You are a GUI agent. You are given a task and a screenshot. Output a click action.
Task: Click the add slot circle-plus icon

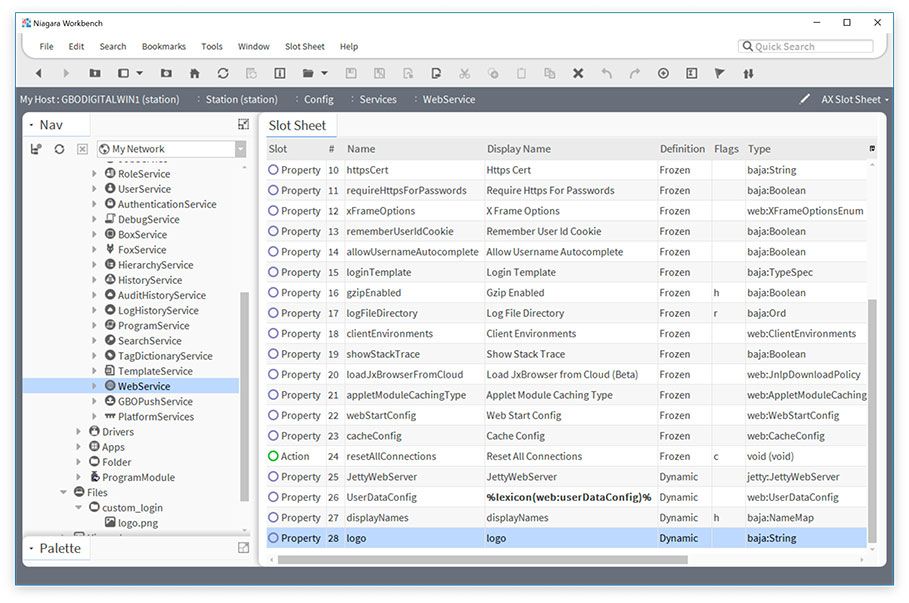point(663,73)
